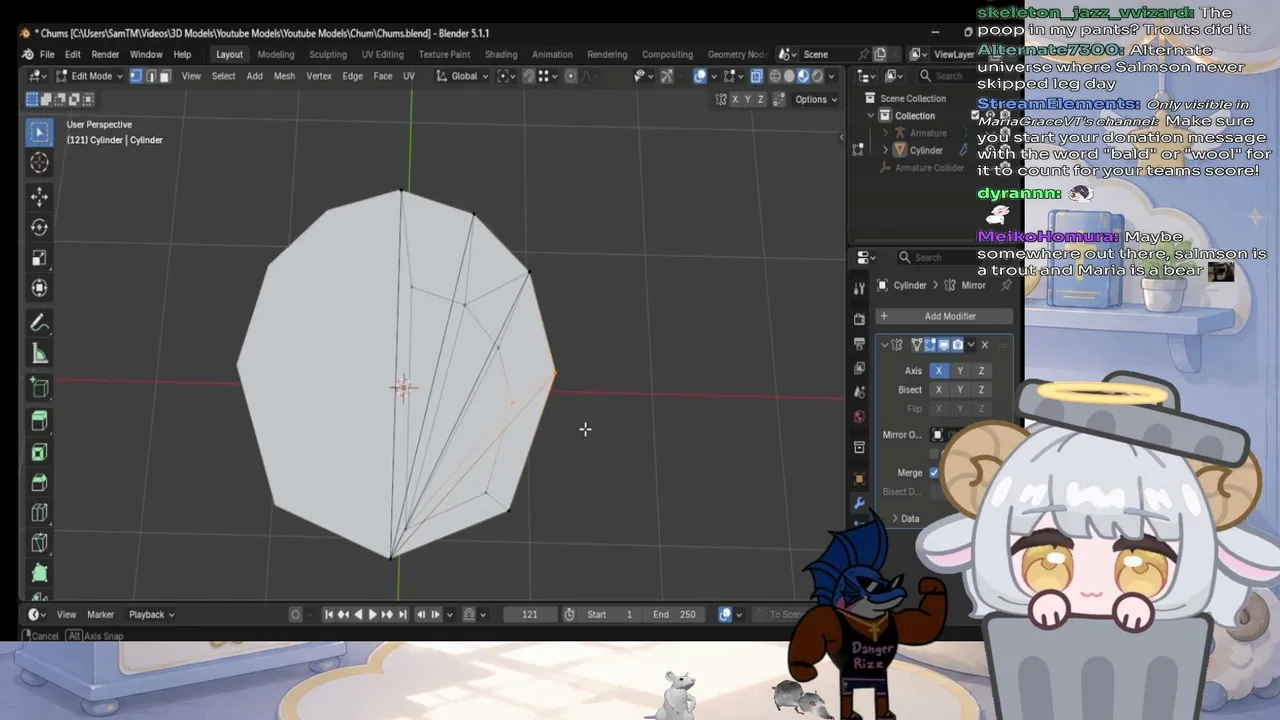Toggle mesh symmetry along Z

(761, 99)
